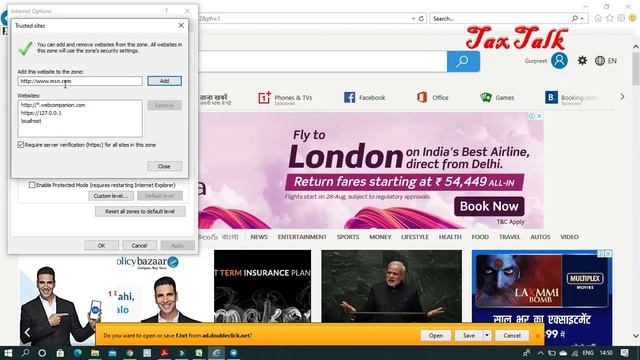
Task: Switch to the SPORTS tab
Action: [348, 237]
